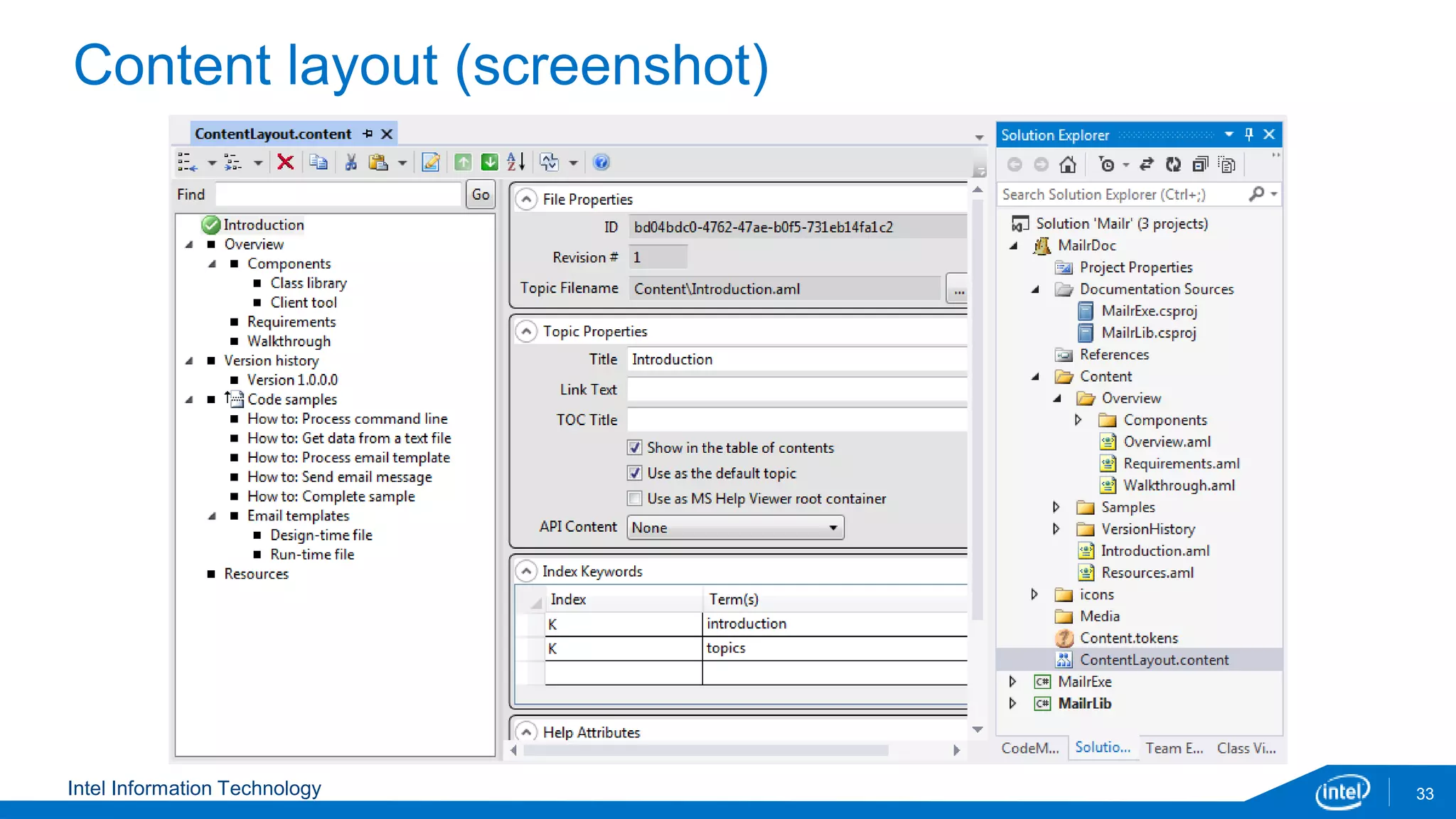Screen dimensions: 1456x819
Task: Move the topic down
Action: point(490,163)
